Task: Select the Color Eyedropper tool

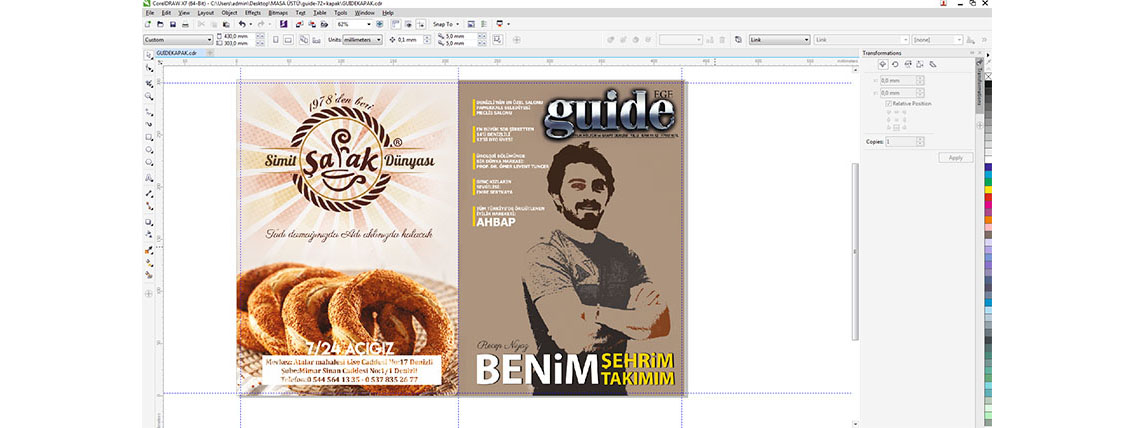Action: pos(149,250)
